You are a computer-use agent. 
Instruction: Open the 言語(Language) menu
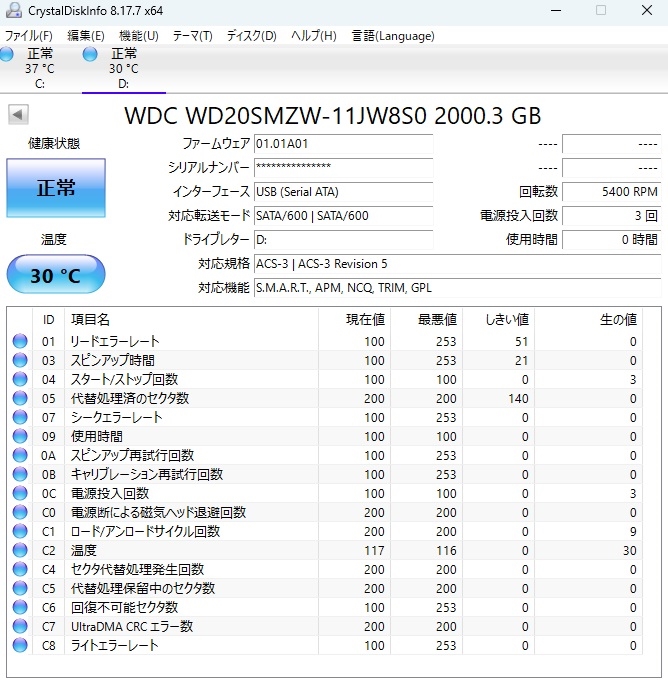tap(393, 36)
